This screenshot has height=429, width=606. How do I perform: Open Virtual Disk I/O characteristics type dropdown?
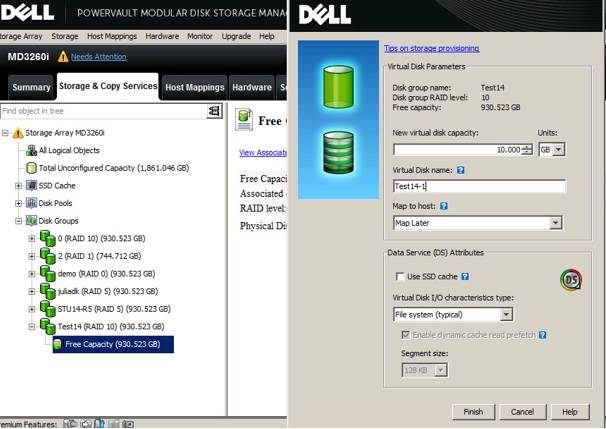[506, 315]
